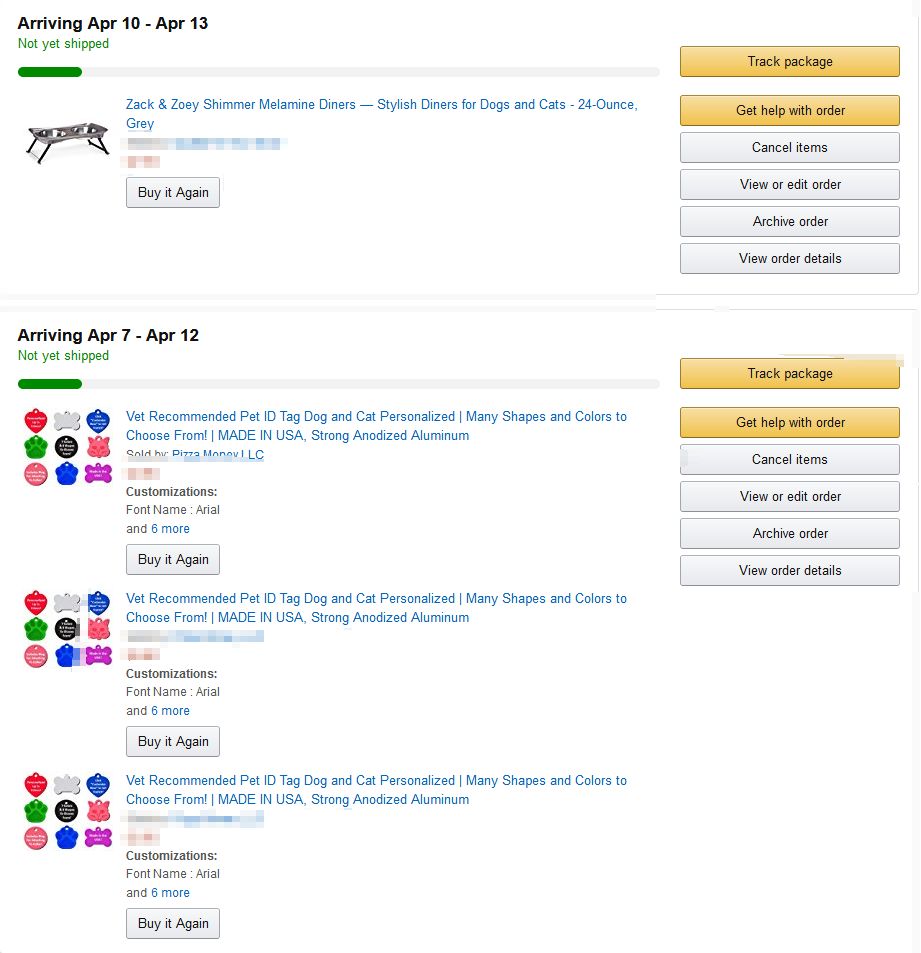Buy the third Pet ID Tag again

173,923
